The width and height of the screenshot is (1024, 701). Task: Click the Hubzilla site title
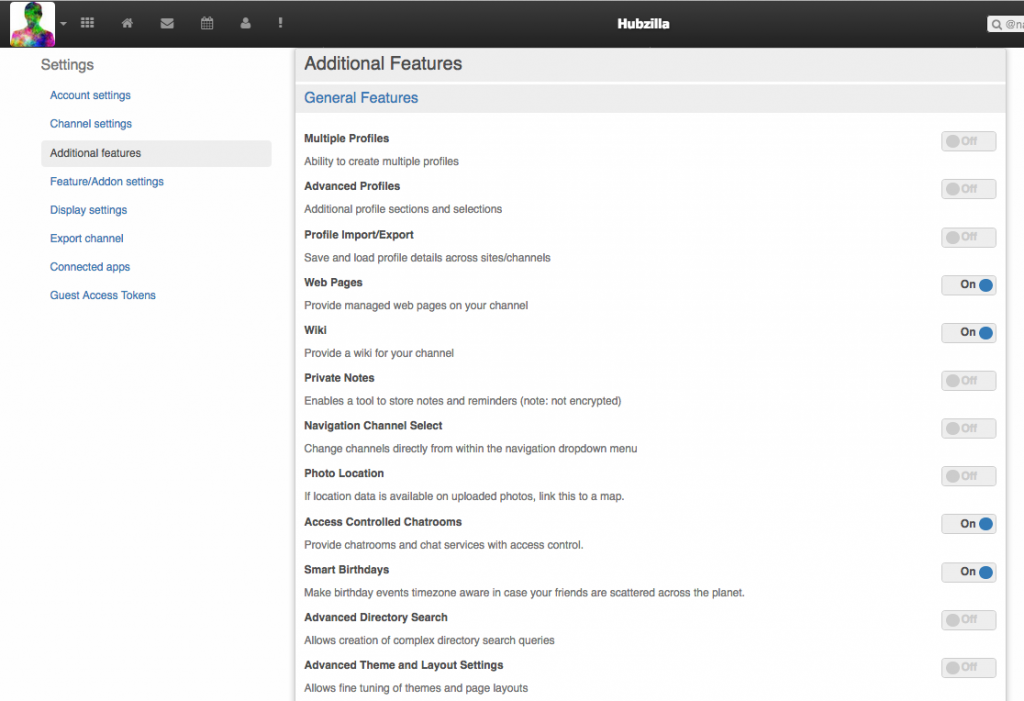tap(643, 24)
